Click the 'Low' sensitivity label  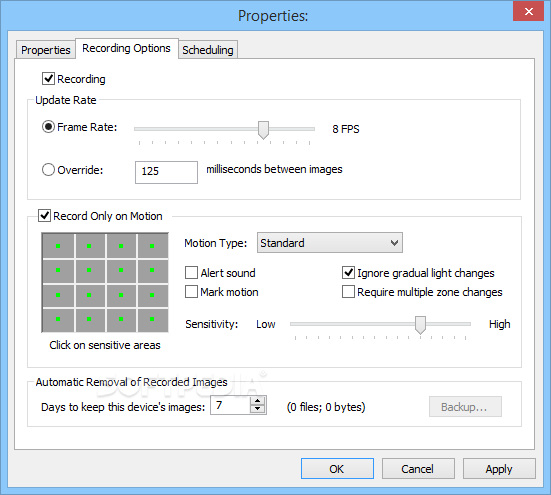point(266,324)
